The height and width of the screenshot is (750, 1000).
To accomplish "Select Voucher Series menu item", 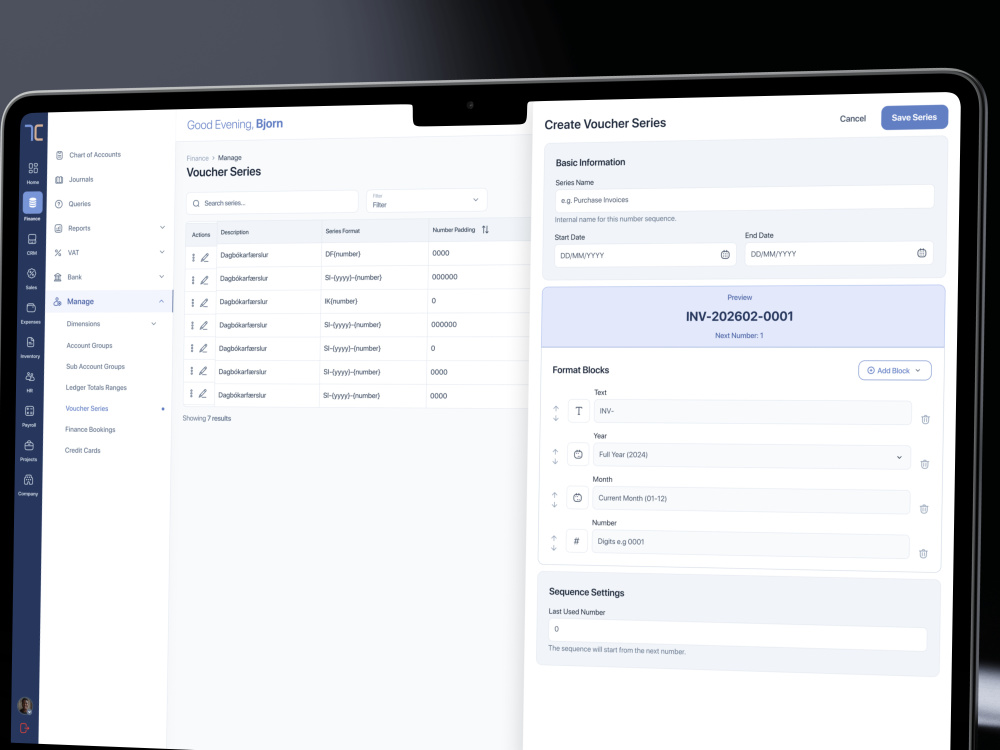I will point(87,409).
